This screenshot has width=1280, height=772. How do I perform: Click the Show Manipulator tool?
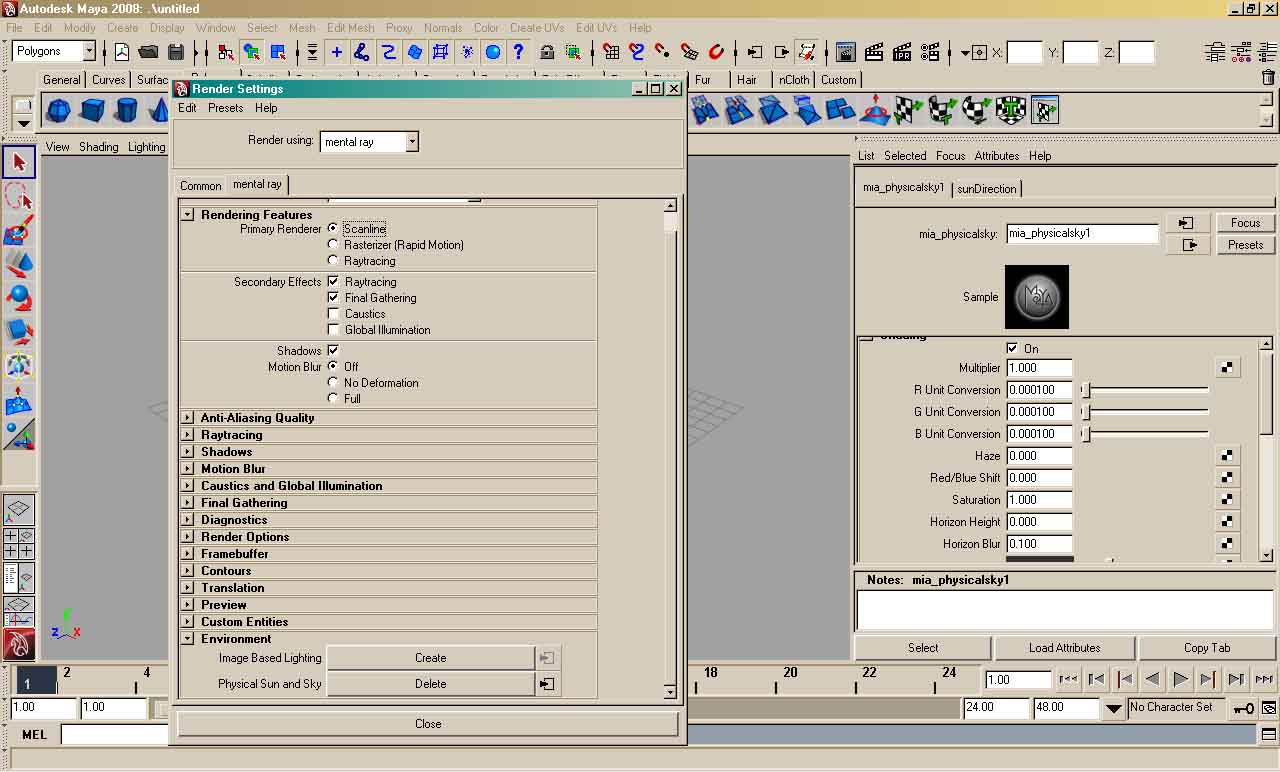click(x=19, y=434)
